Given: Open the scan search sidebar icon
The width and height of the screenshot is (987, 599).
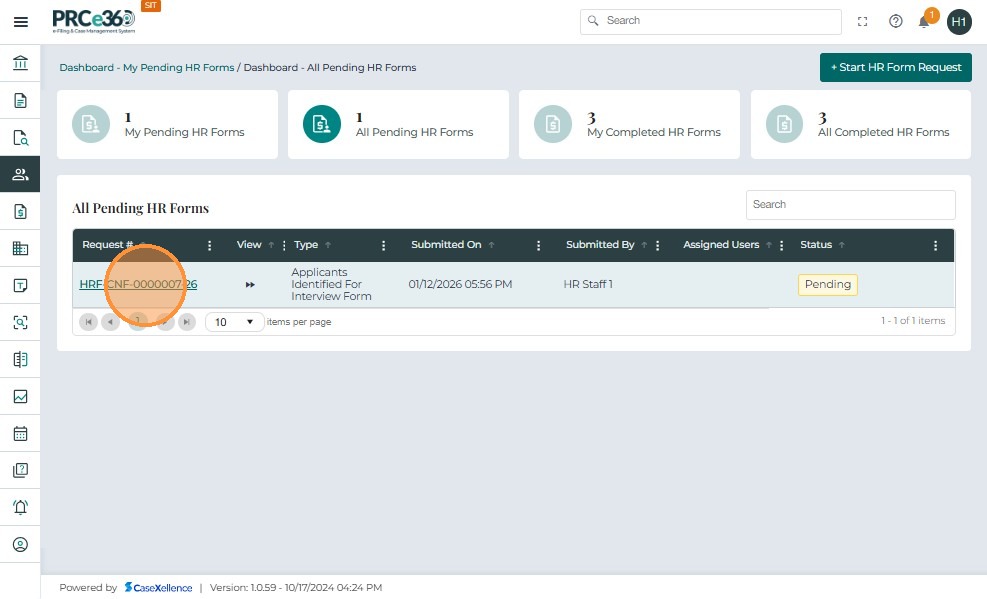Looking at the screenshot, I should click(20, 323).
